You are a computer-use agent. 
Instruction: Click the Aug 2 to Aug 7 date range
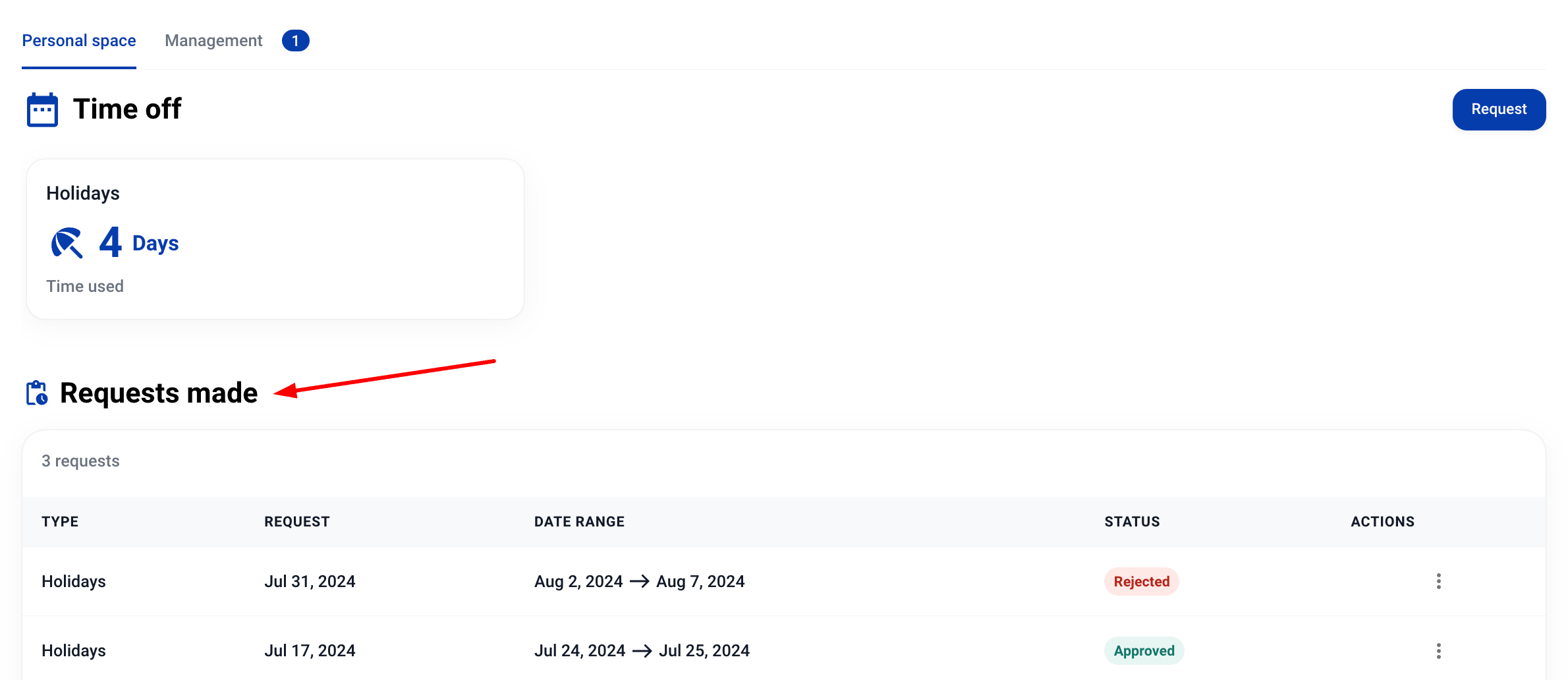639,582
